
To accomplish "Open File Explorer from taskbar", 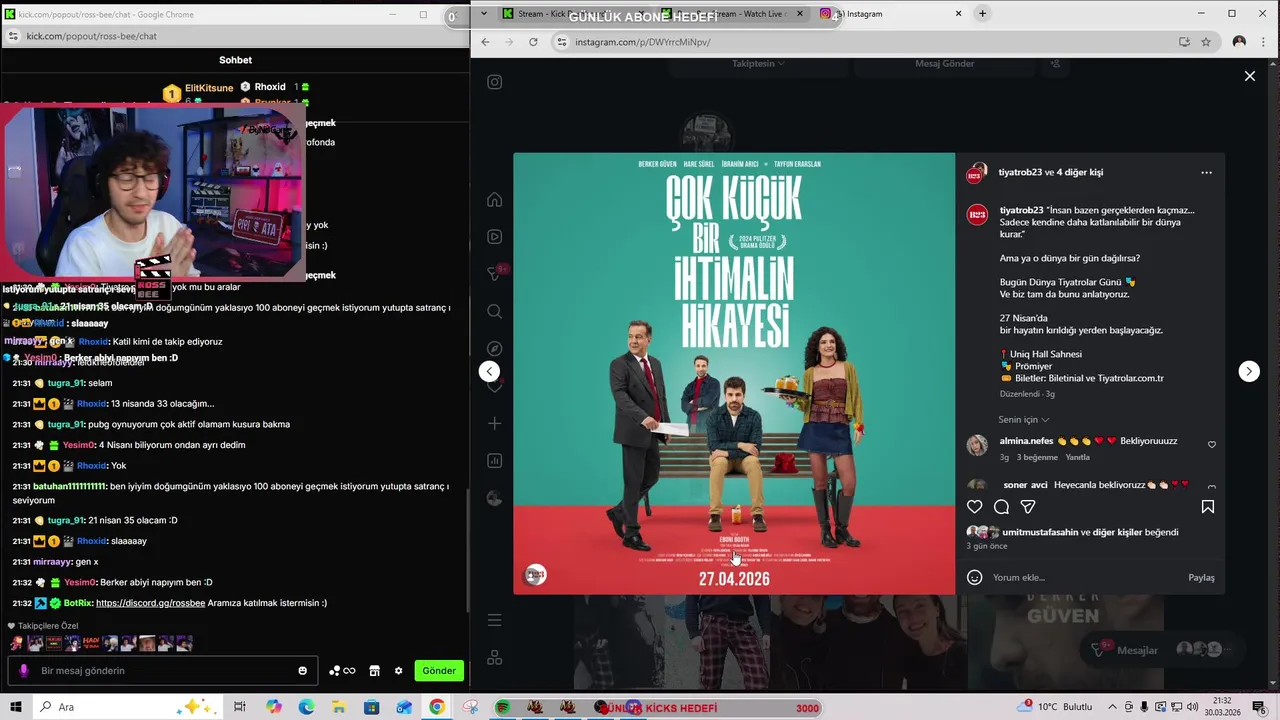I will 339,707.
